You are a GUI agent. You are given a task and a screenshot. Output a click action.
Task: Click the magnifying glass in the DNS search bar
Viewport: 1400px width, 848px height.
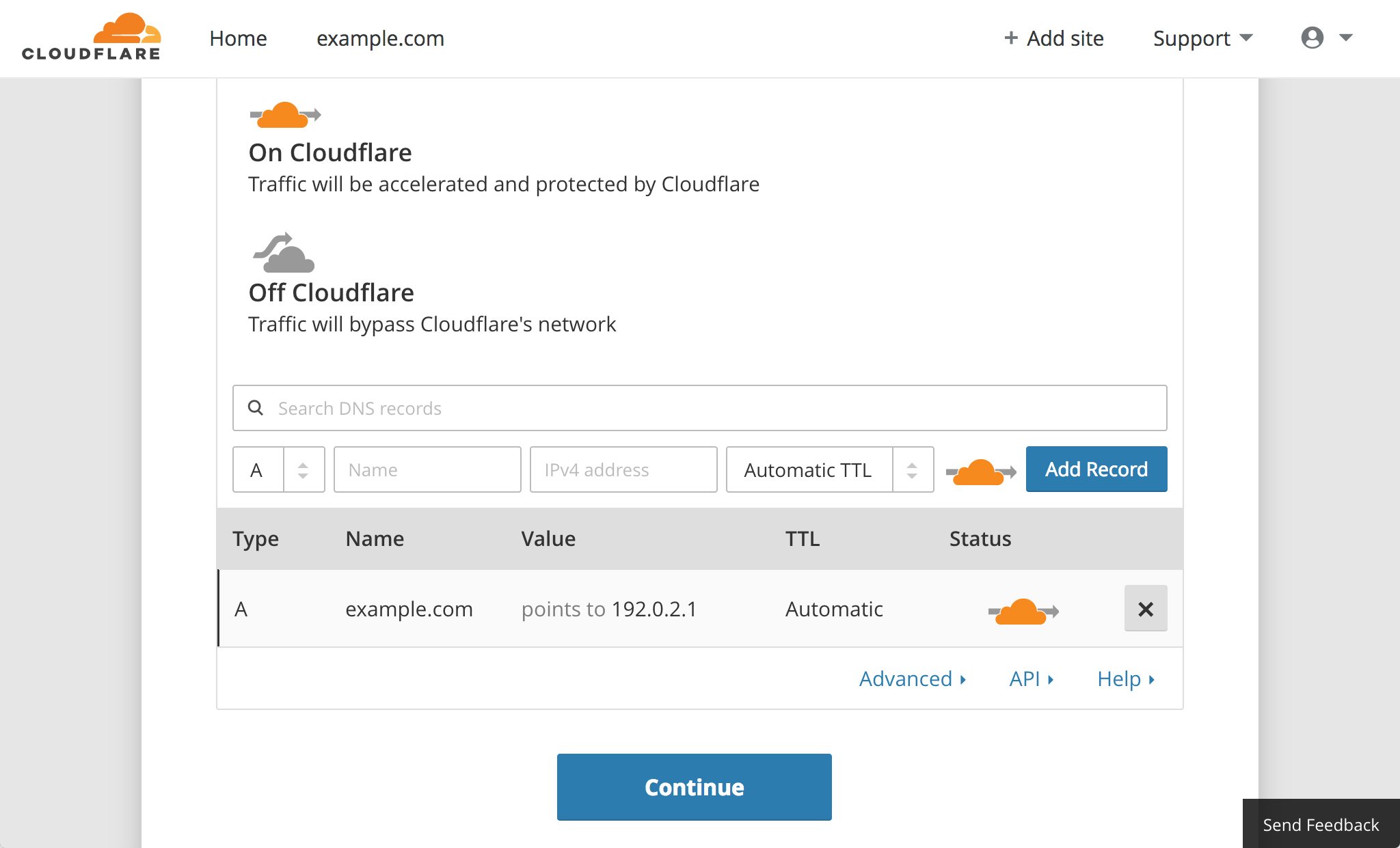(x=256, y=408)
